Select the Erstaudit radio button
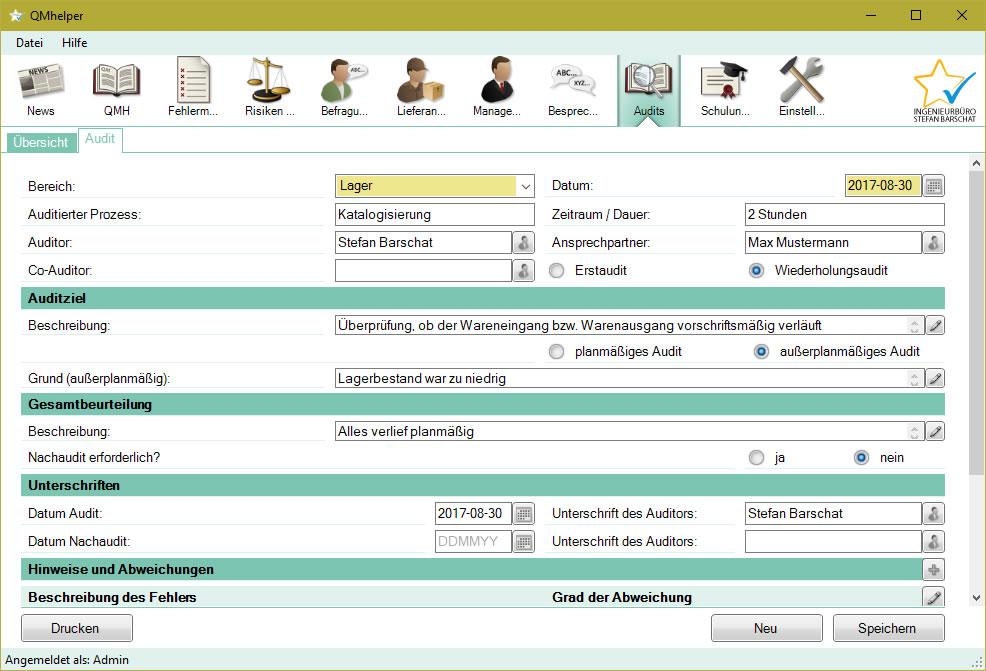986x671 pixels. (x=556, y=270)
